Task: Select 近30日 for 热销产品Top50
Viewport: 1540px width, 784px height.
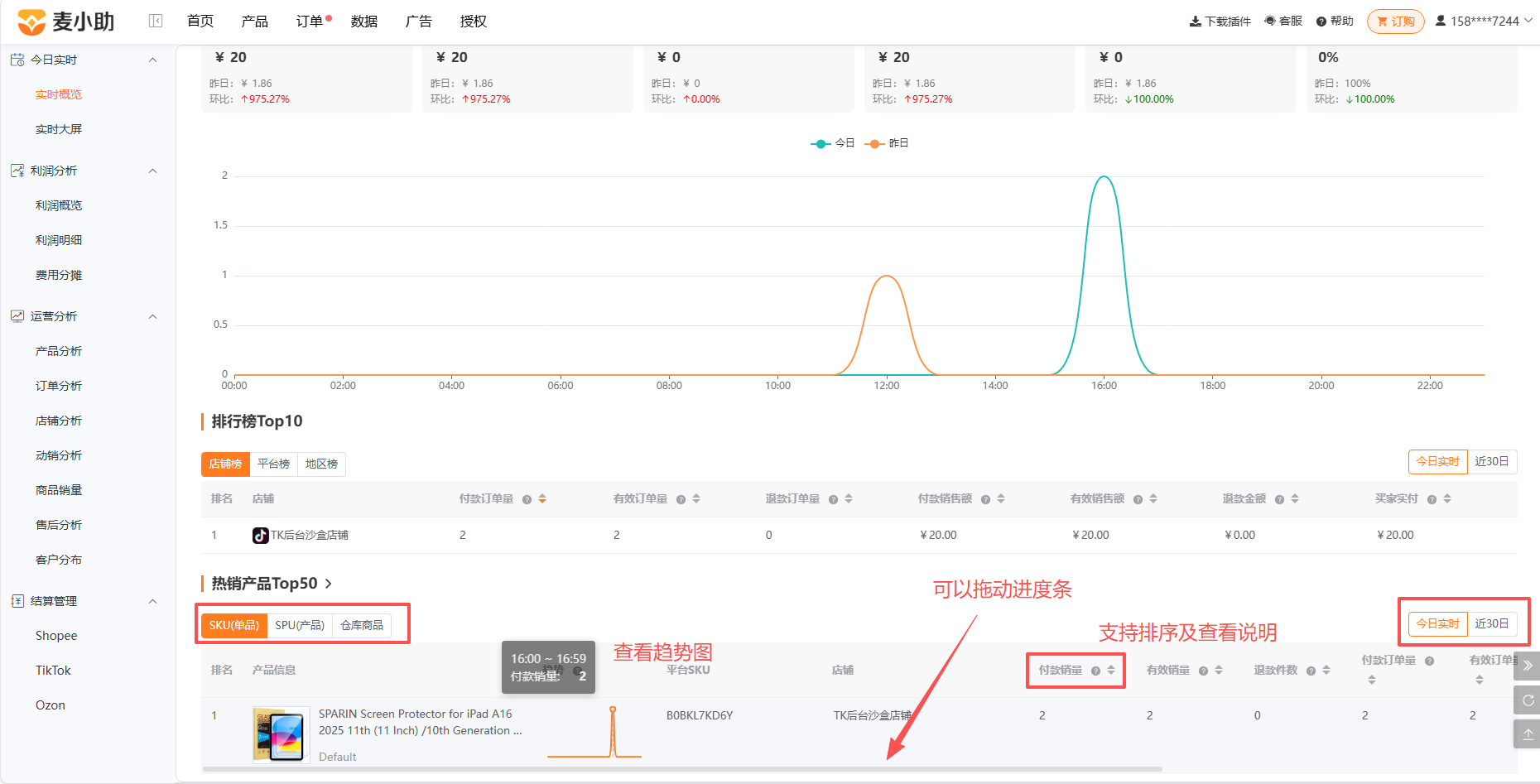Action: click(x=1492, y=623)
